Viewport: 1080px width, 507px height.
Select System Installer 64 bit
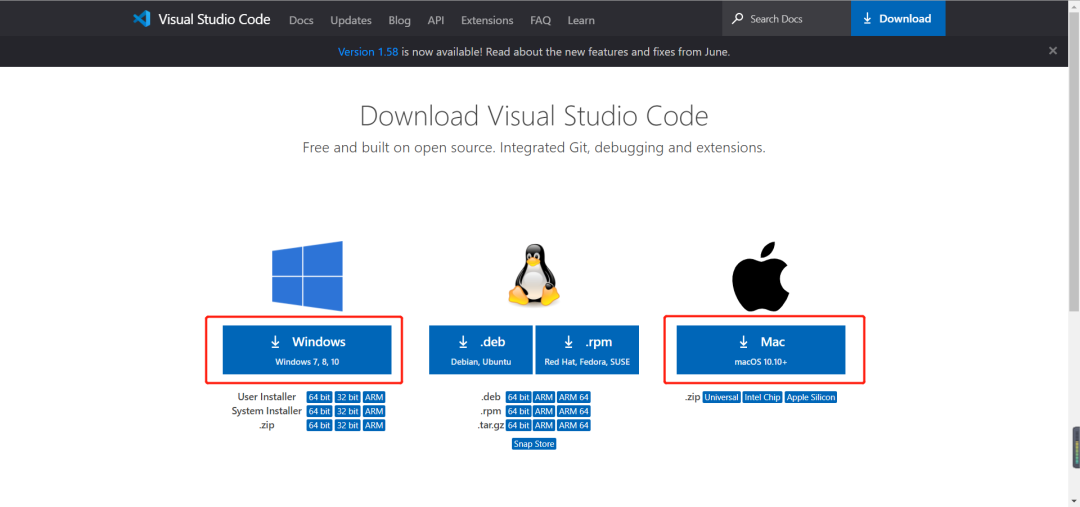coord(320,411)
